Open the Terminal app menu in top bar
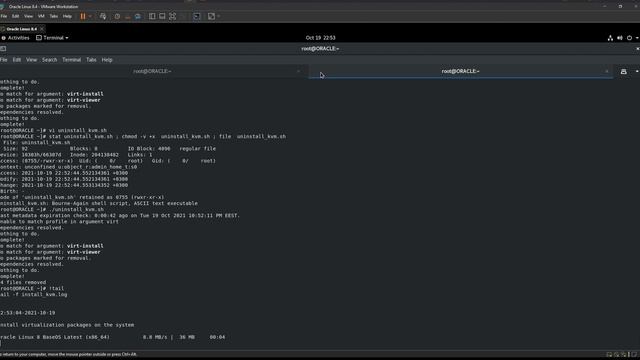640x360 pixels. coord(52,38)
